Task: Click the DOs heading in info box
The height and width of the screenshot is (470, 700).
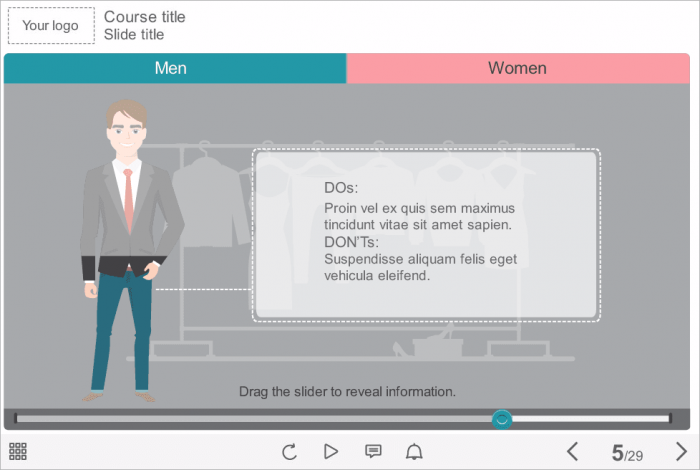Action: tap(341, 188)
